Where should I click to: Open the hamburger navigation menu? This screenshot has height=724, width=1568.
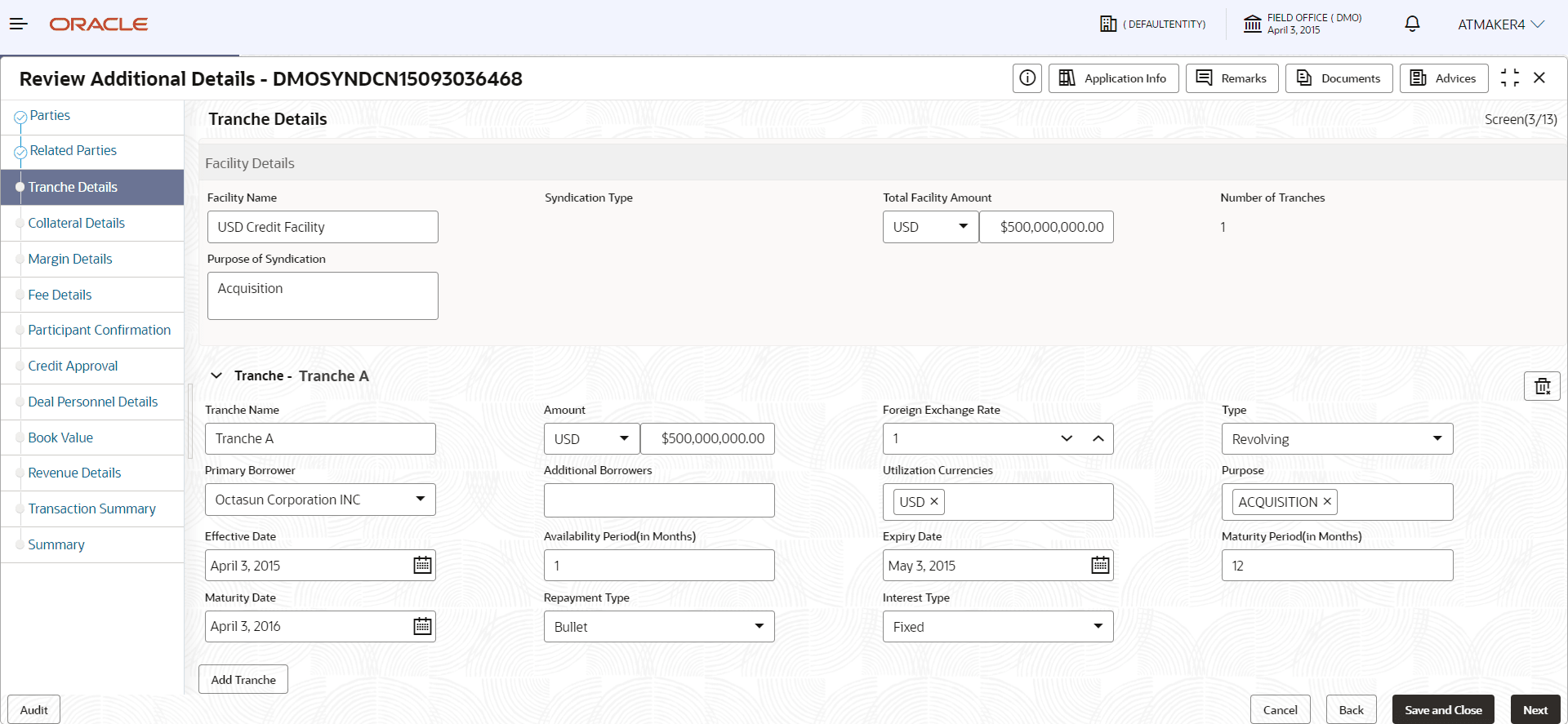coord(18,24)
